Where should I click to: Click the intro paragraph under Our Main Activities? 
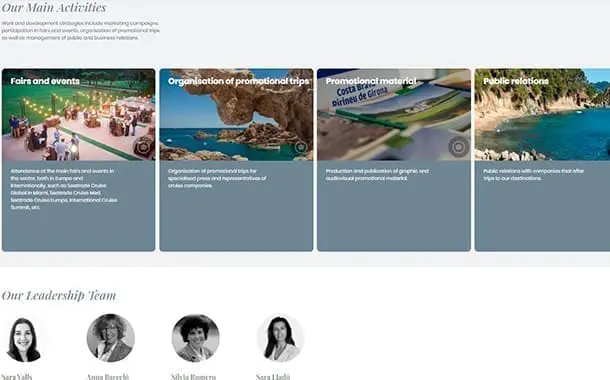pos(81,30)
